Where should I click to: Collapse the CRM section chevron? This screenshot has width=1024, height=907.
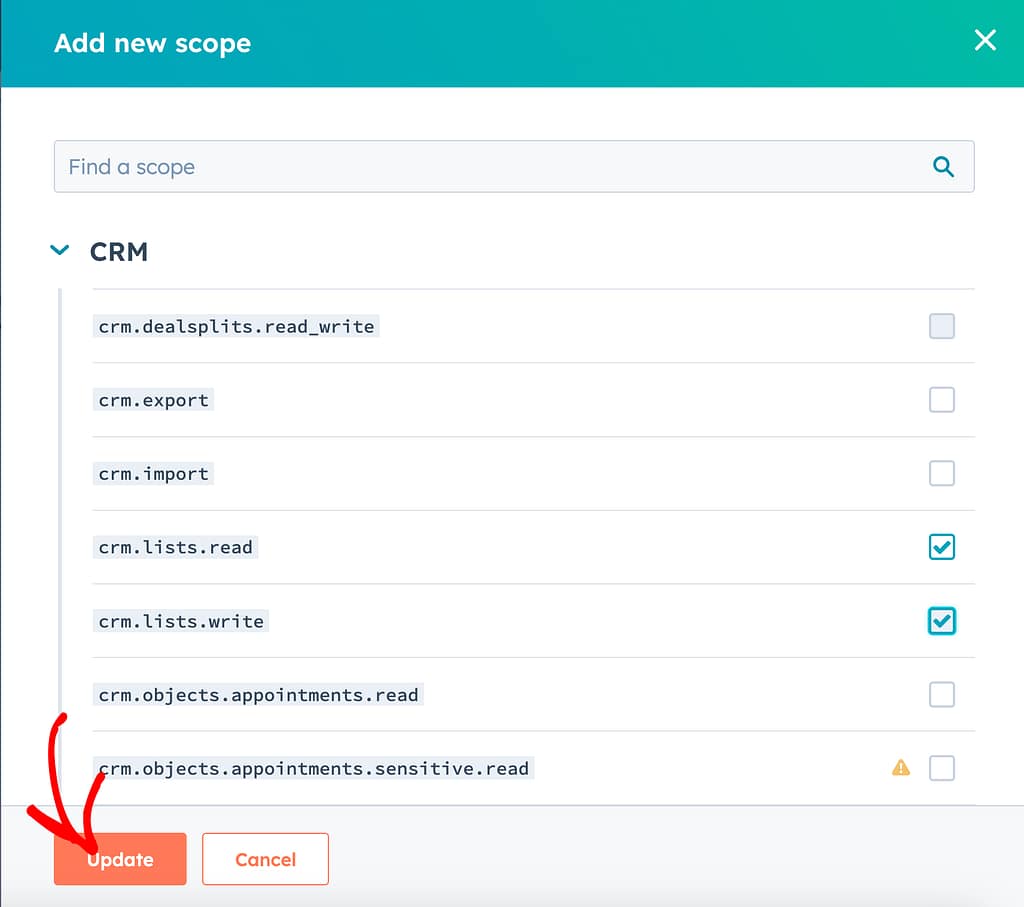(59, 250)
